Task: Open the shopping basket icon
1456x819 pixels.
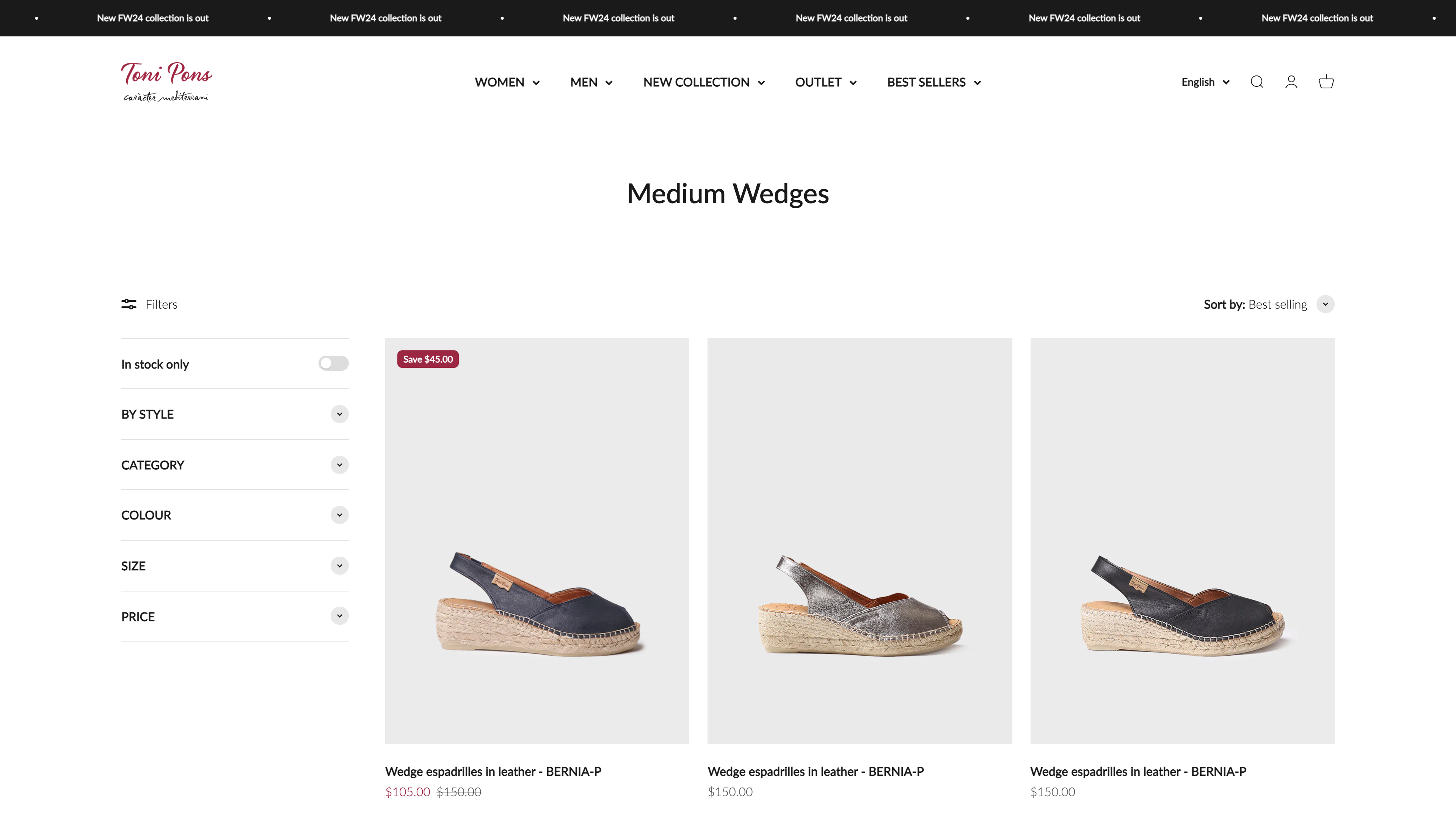Action: (x=1326, y=82)
